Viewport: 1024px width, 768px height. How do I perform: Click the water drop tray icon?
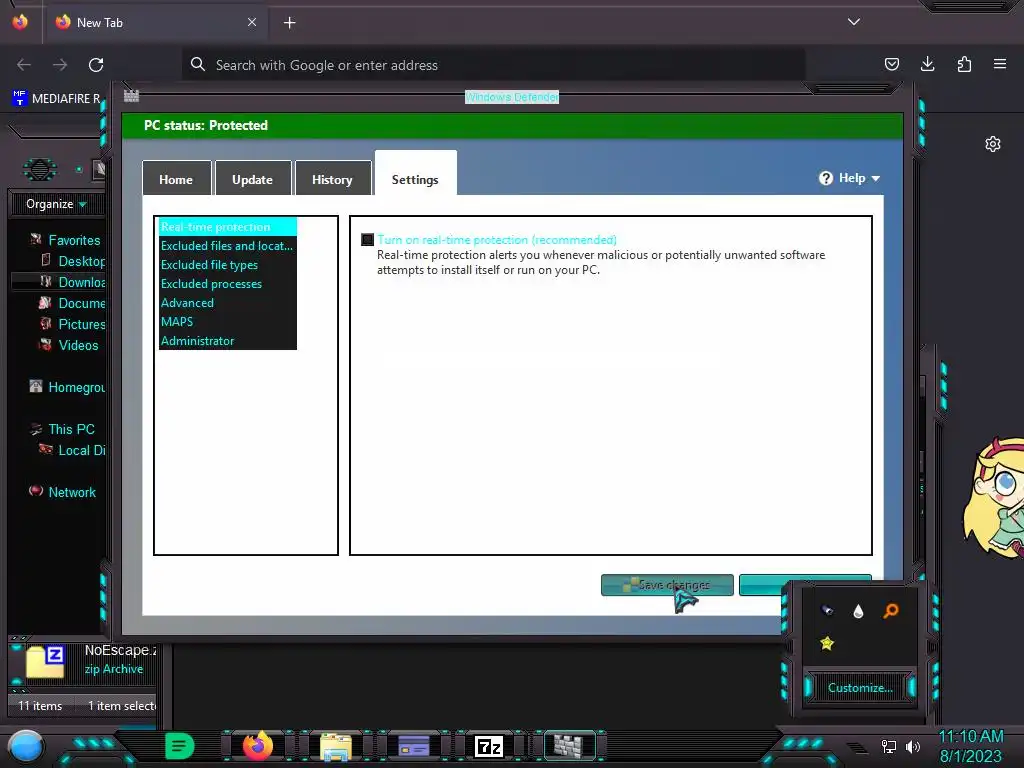click(x=858, y=611)
